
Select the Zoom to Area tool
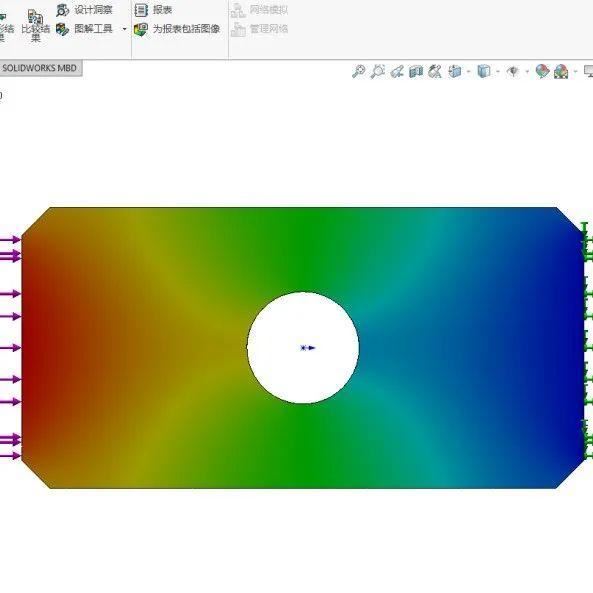[377, 71]
